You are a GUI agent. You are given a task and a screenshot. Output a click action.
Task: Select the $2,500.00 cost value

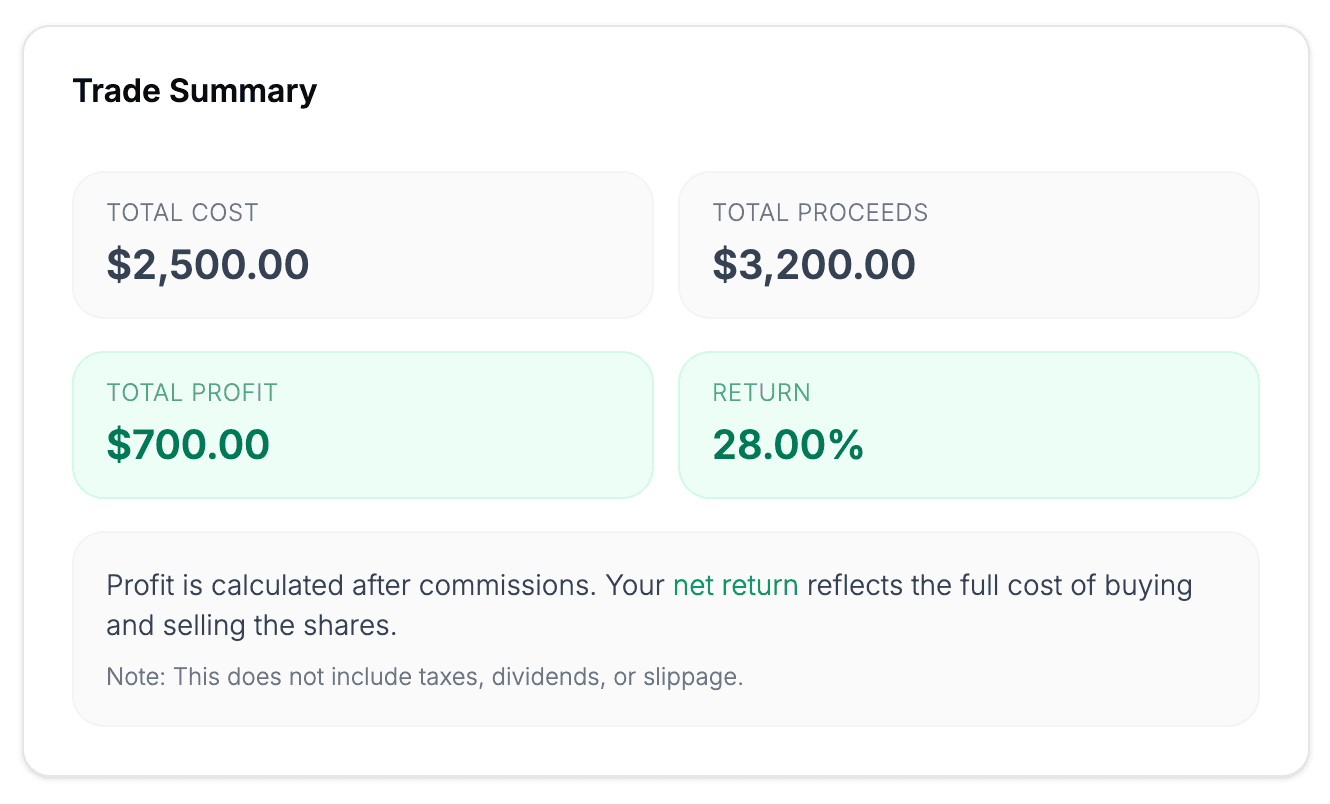click(208, 264)
